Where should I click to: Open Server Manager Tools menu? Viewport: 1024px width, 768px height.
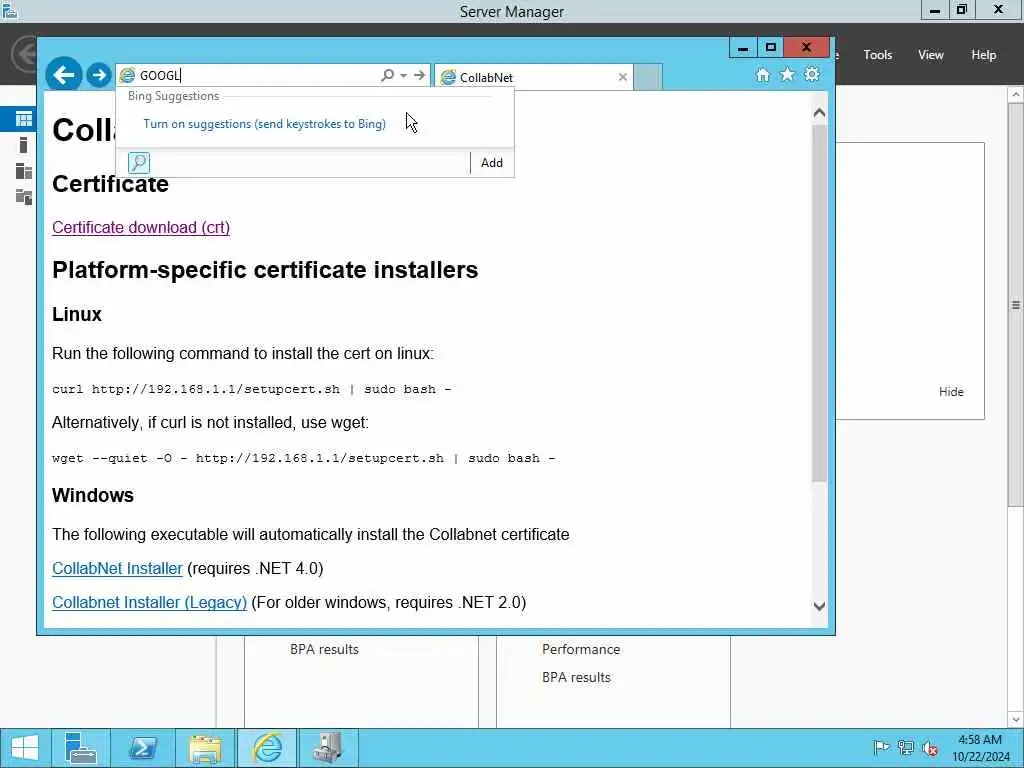878,55
